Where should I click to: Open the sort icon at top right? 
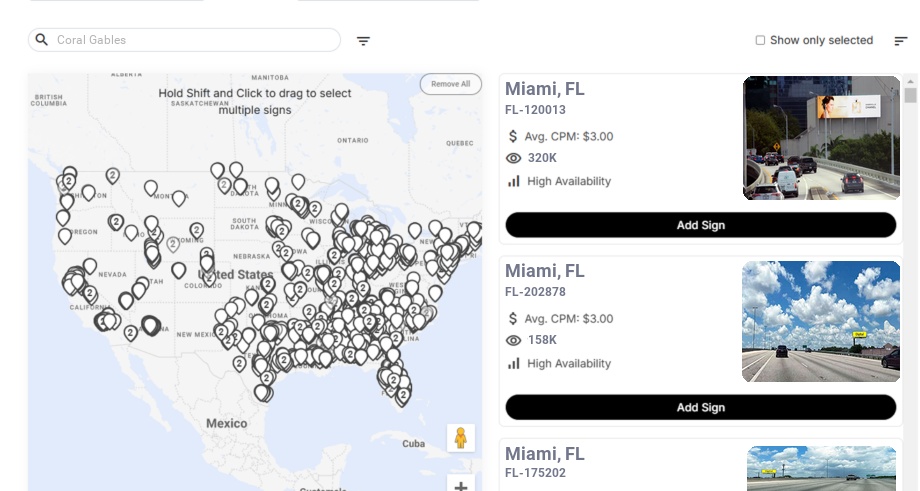(900, 41)
